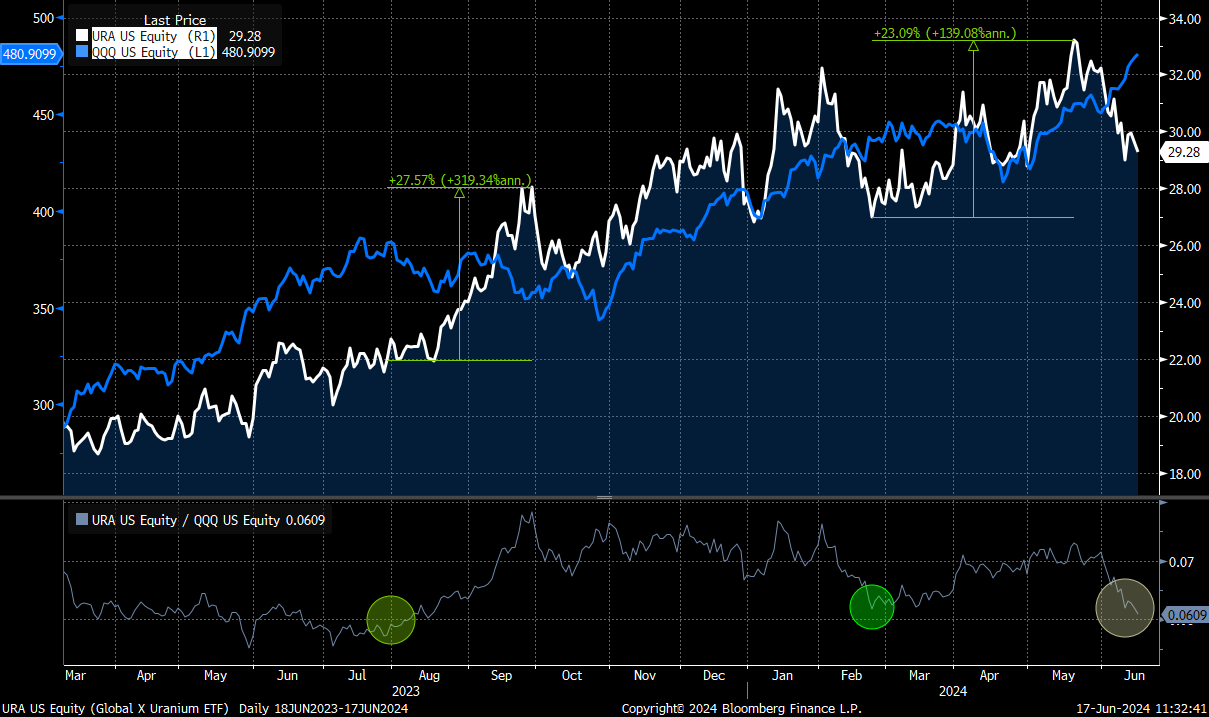
Task: Select the QQQ US Equity (L1) legend entry
Action: coord(153,52)
